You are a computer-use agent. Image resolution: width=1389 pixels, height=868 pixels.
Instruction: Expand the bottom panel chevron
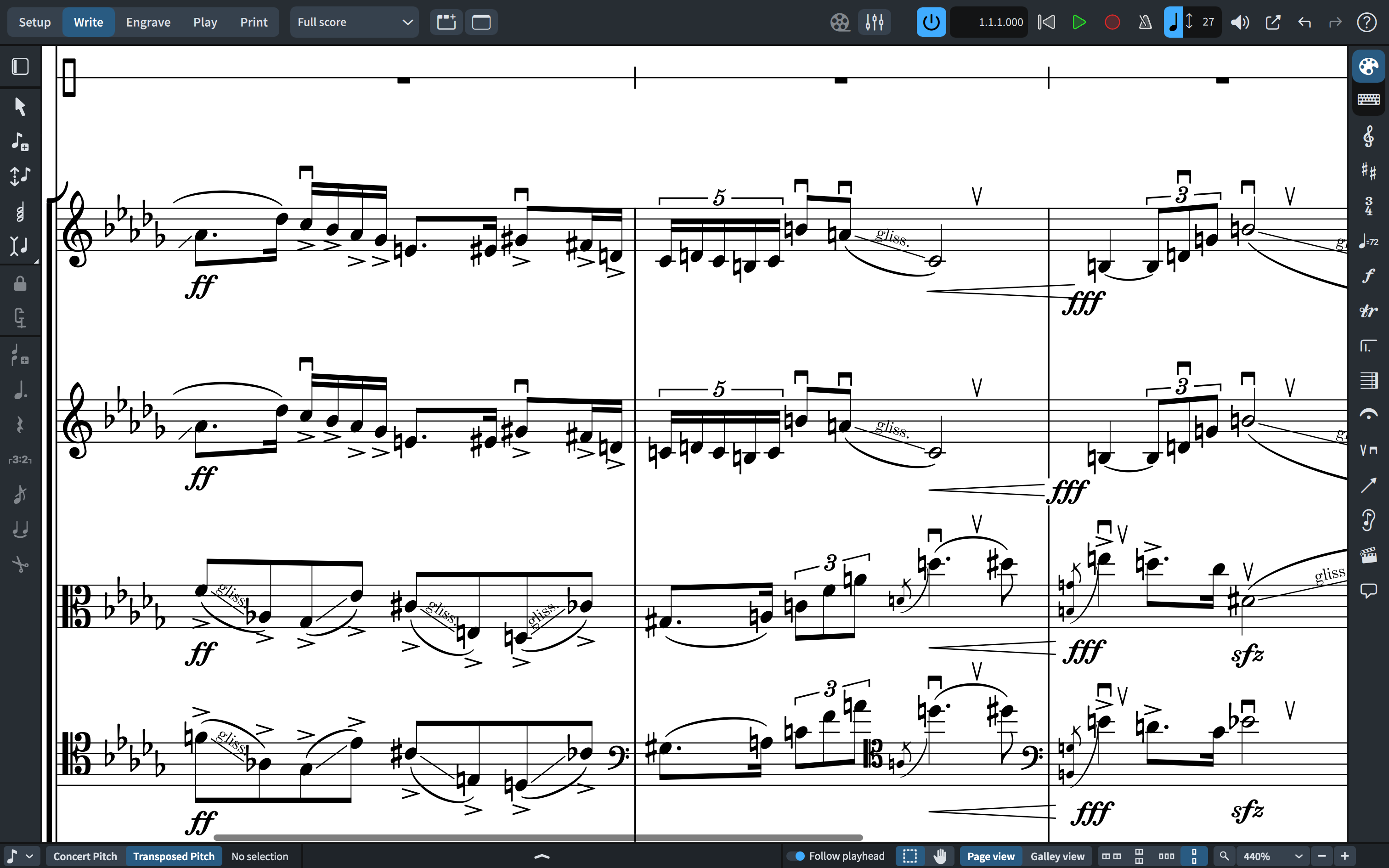[541, 856]
